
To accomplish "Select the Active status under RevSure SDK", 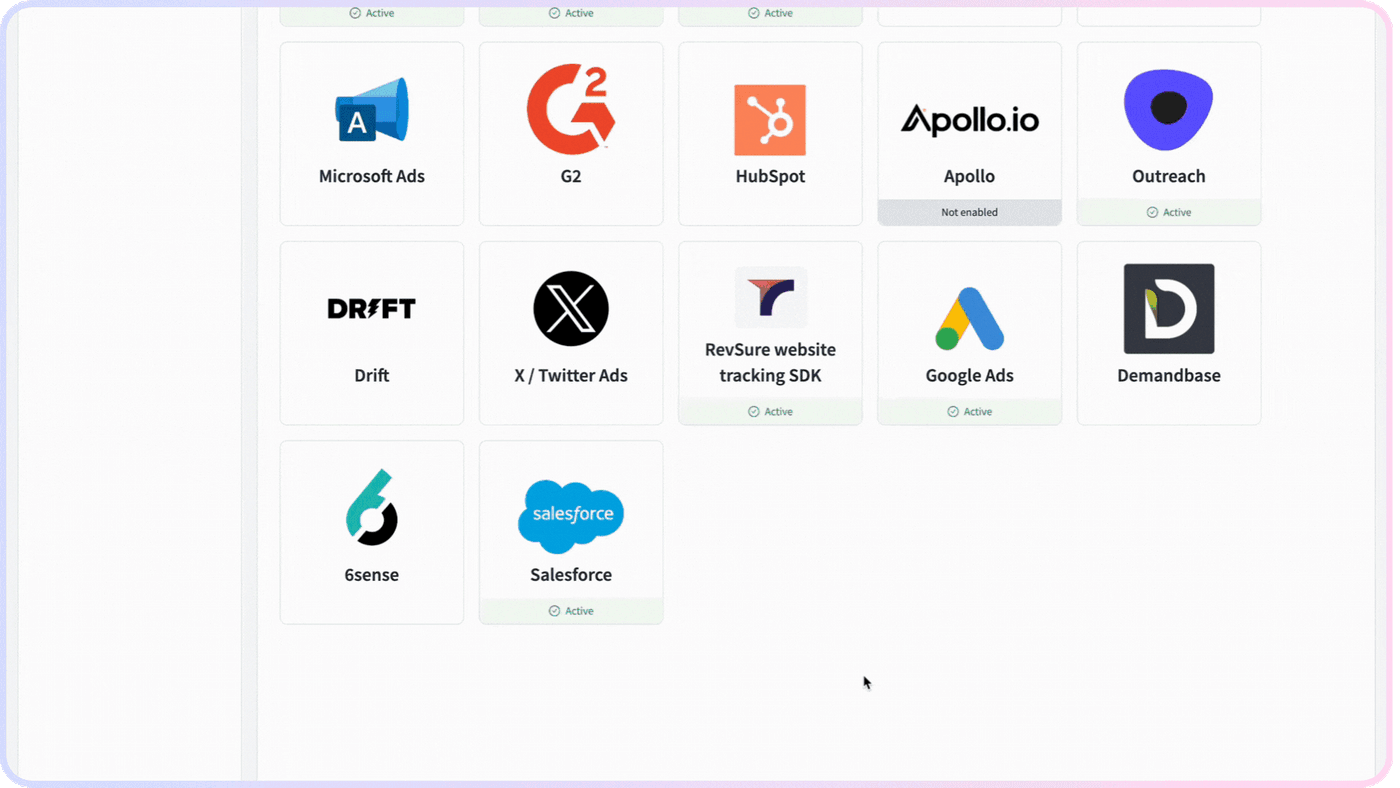I will coord(770,411).
